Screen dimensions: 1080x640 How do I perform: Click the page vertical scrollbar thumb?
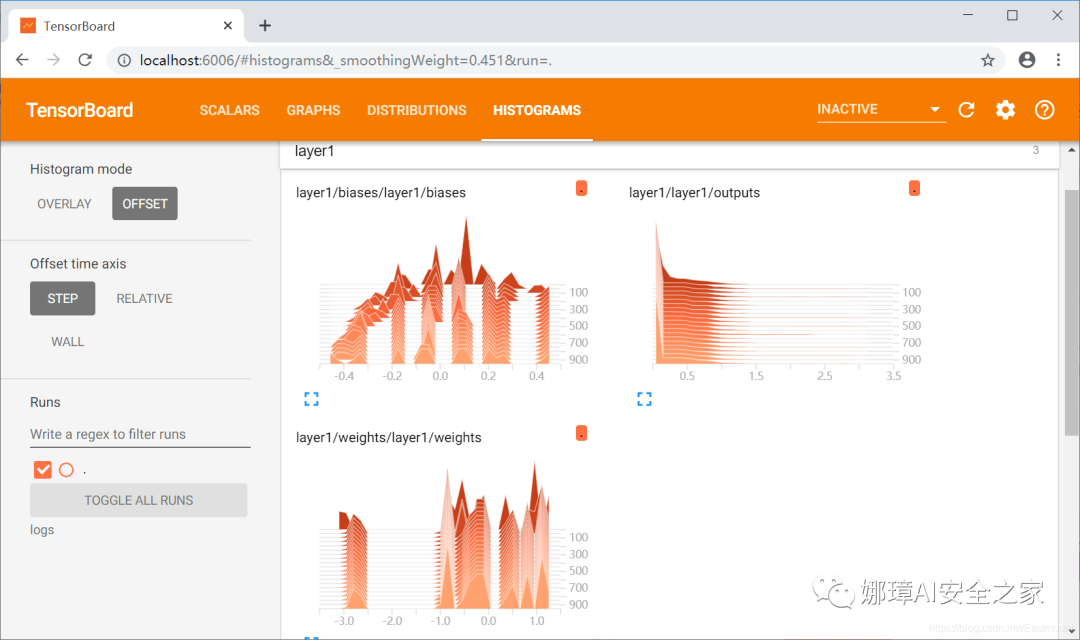(1072, 312)
